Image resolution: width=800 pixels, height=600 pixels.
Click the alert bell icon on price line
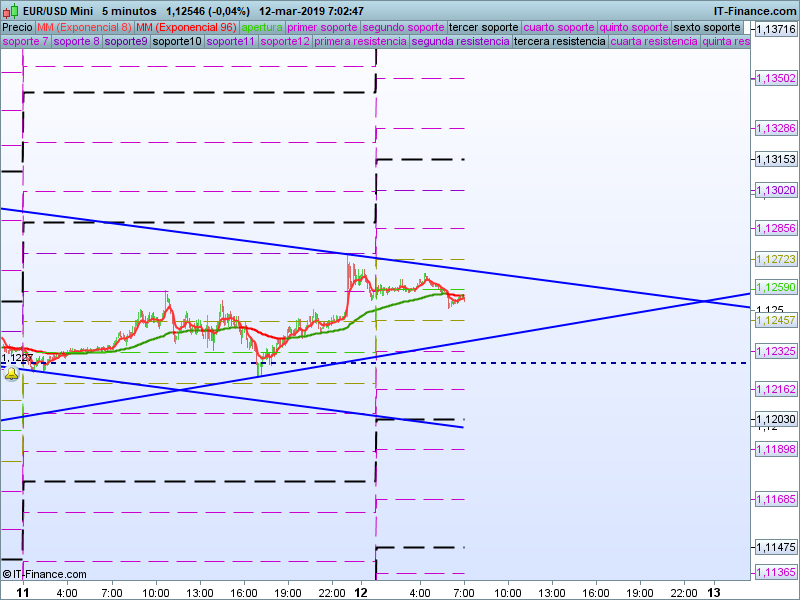click(x=11, y=373)
